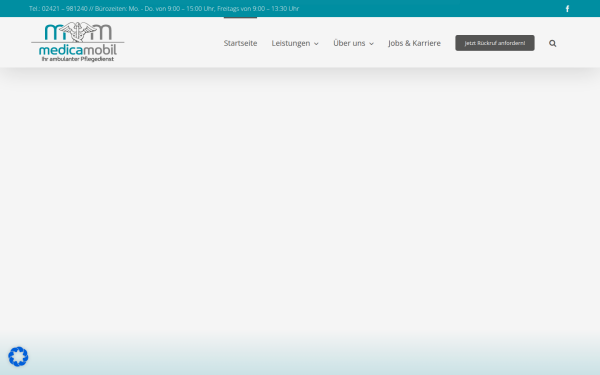Expand Über uns dropdown chevron
The image size is (600, 375).
371,44
